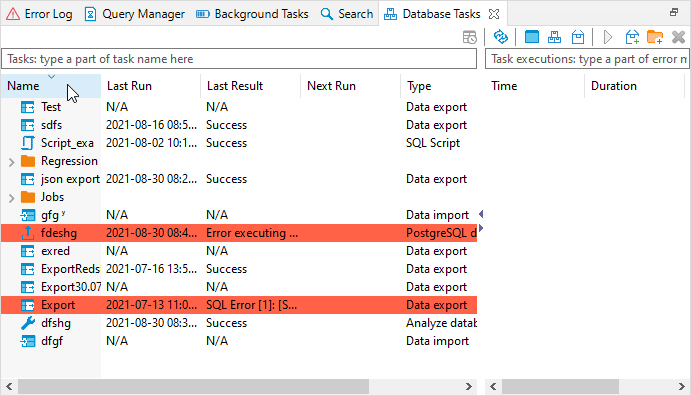
Task: Click the task scheduler icon in the toolbar
Action: pos(470,37)
